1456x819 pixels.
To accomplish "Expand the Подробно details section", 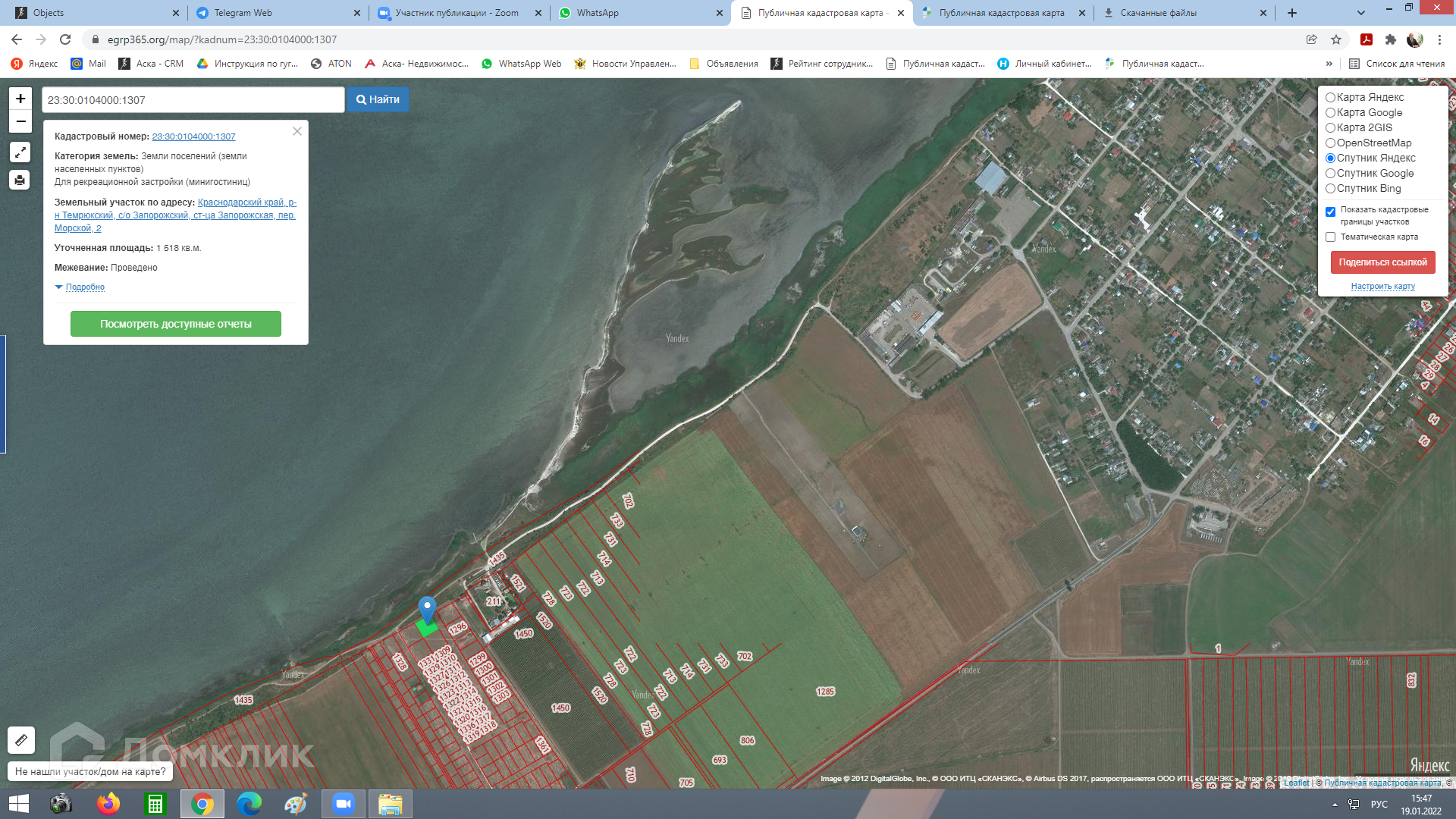I will point(84,287).
